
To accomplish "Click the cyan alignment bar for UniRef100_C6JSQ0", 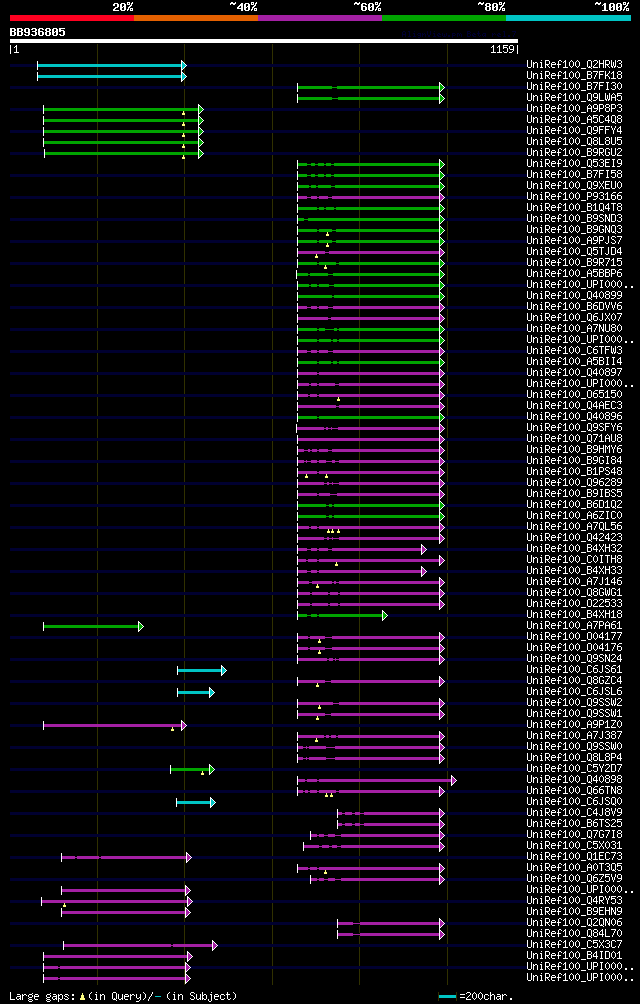I will pos(196,802).
